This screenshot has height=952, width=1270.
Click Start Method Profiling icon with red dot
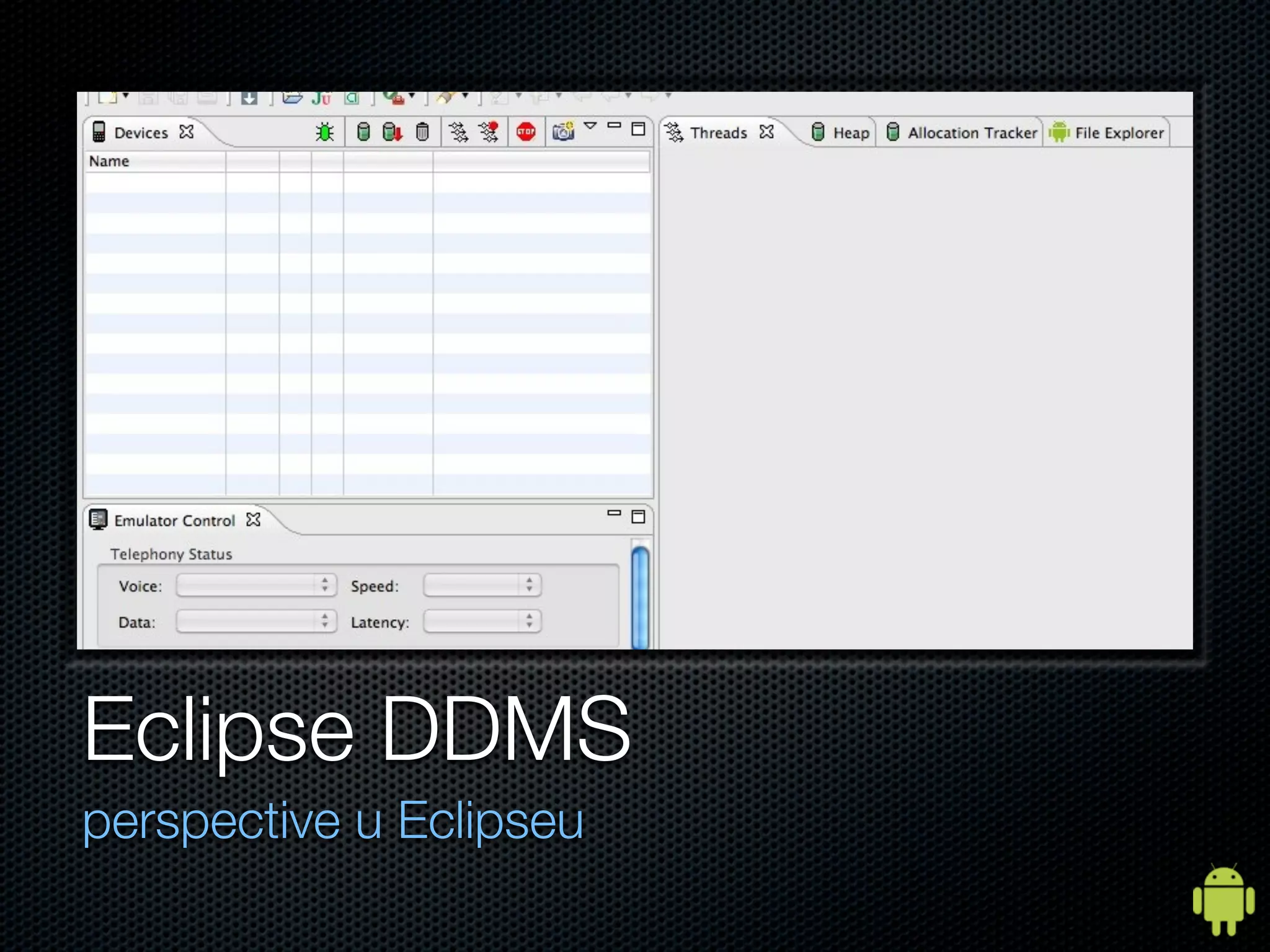click(489, 131)
